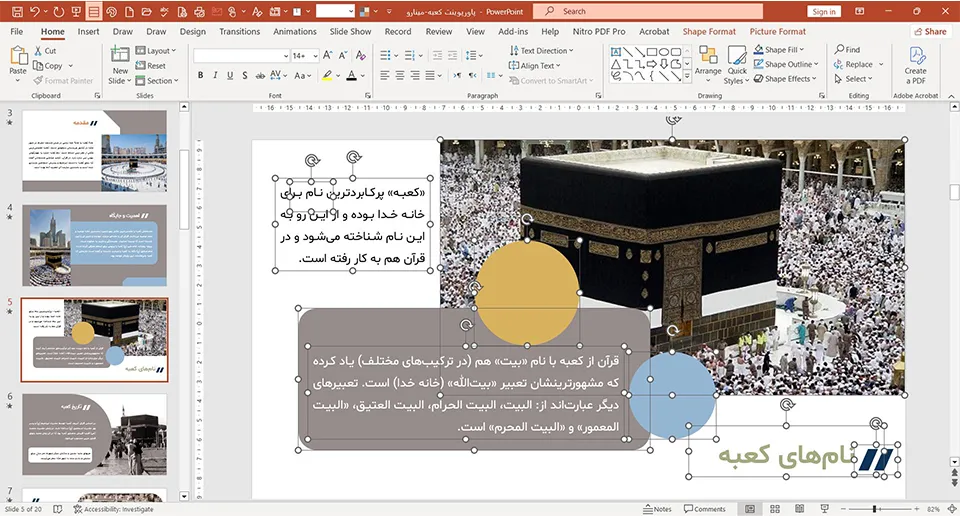Screen dimensions: 960x516
Task: Start Slide Show from status bar
Action: point(824,509)
